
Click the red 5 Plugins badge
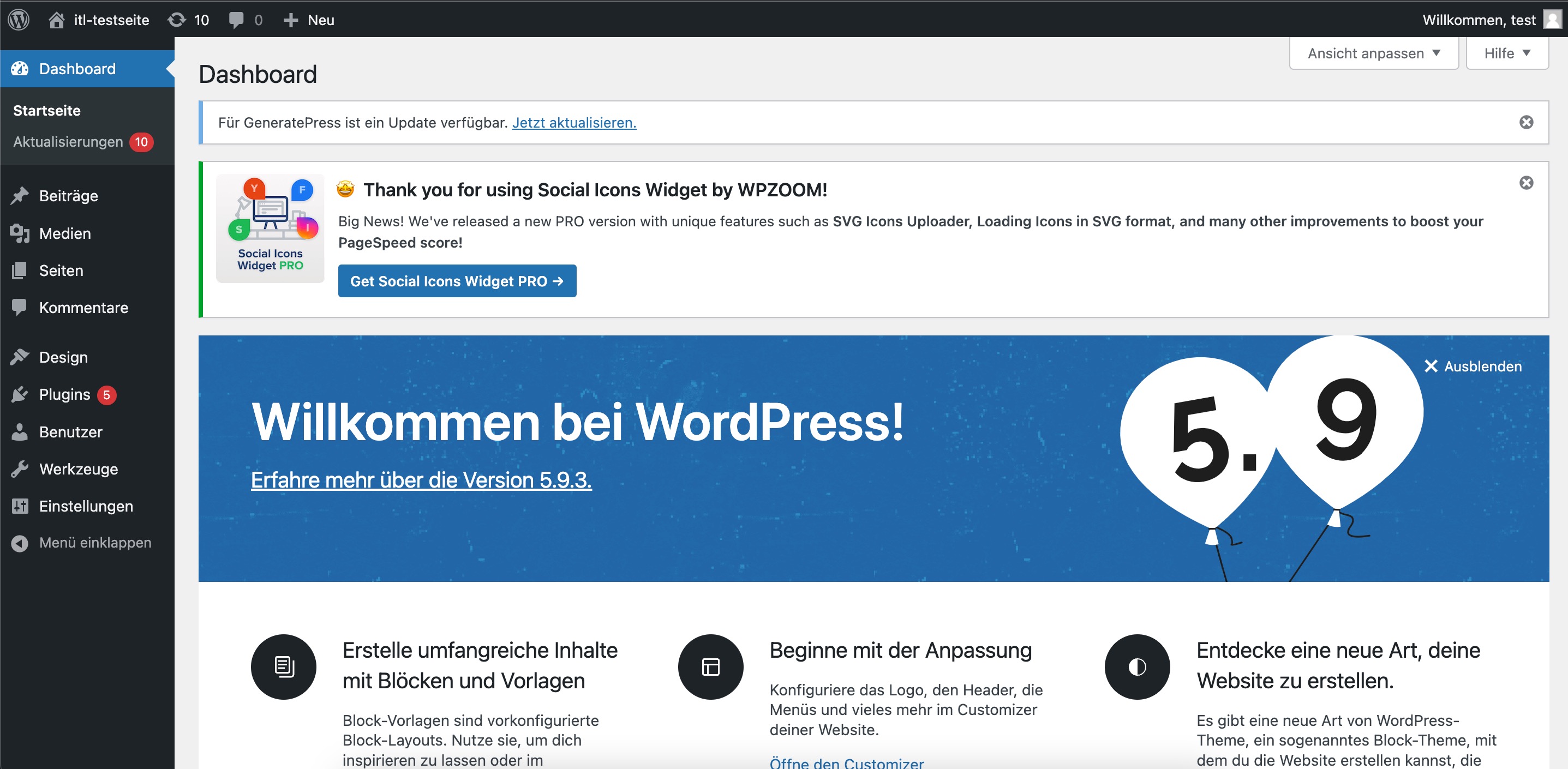point(106,395)
